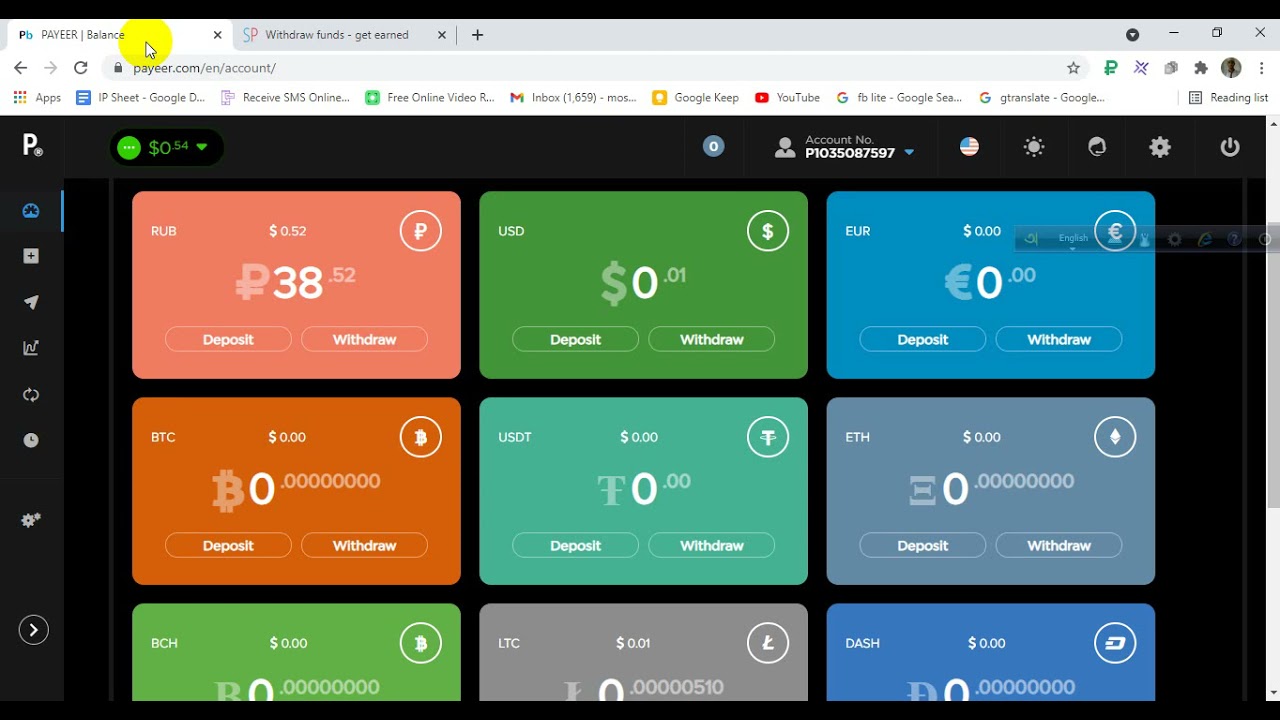Viewport: 1280px width, 720px height.
Task: Open the total balance $0.54 dropdown
Action: (x=166, y=147)
